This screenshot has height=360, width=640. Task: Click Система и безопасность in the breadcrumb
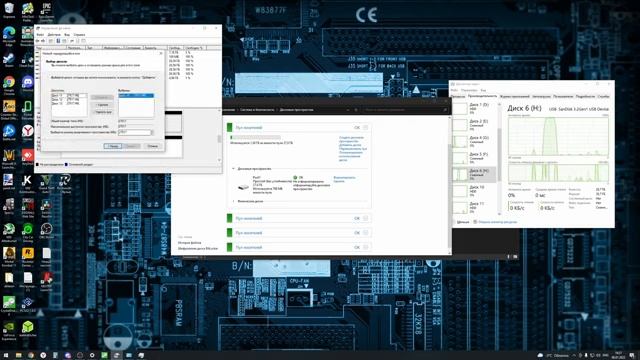pyautogui.click(x=257, y=110)
